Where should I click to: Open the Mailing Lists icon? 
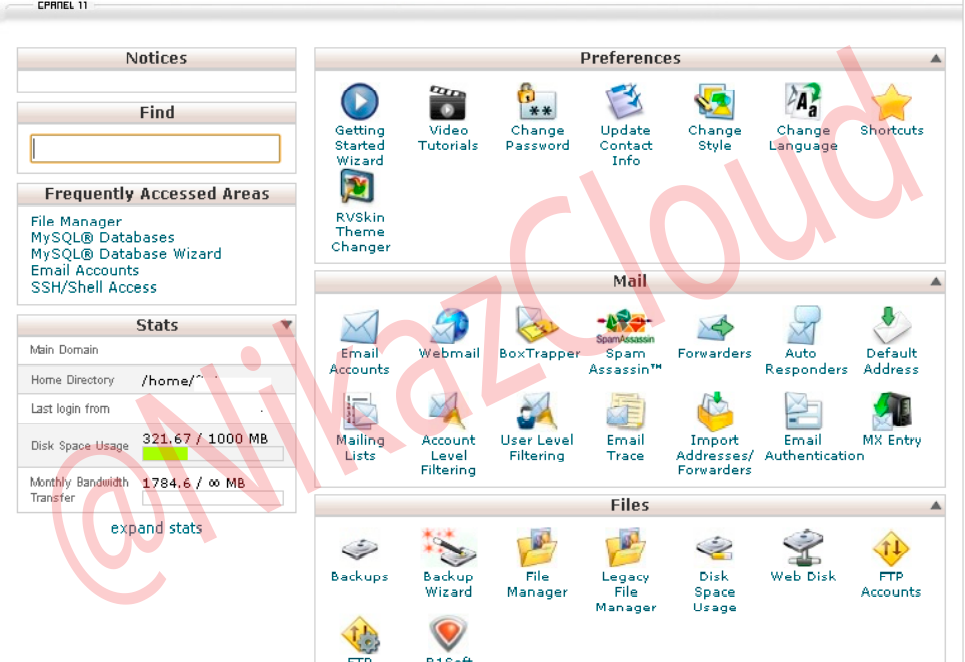(x=359, y=411)
